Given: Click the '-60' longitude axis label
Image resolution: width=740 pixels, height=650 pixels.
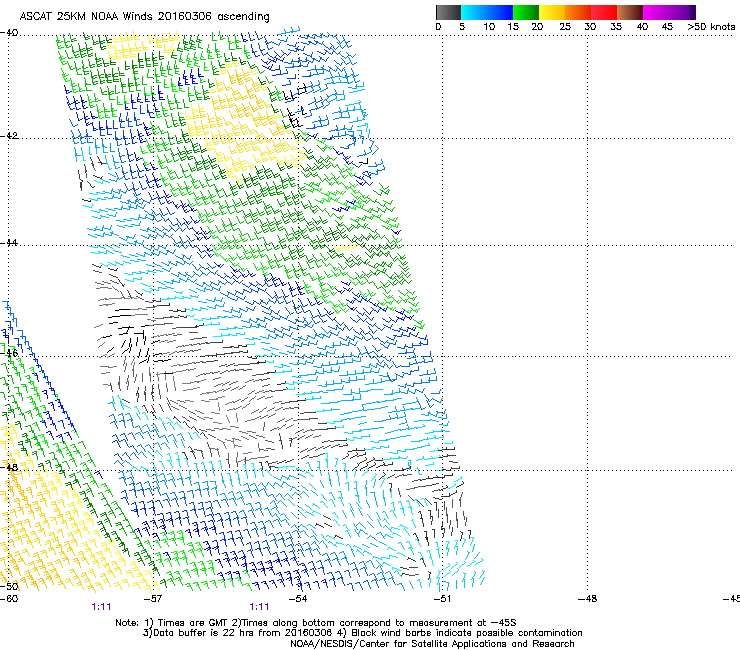Looking at the screenshot, I should (9, 599).
